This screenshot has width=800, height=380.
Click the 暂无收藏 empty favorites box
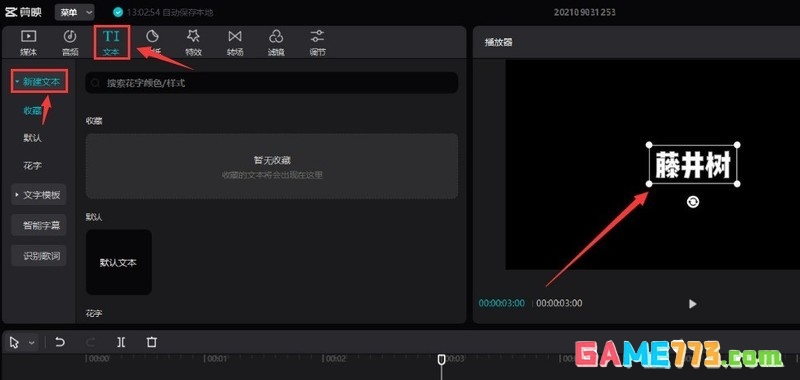[271, 166]
